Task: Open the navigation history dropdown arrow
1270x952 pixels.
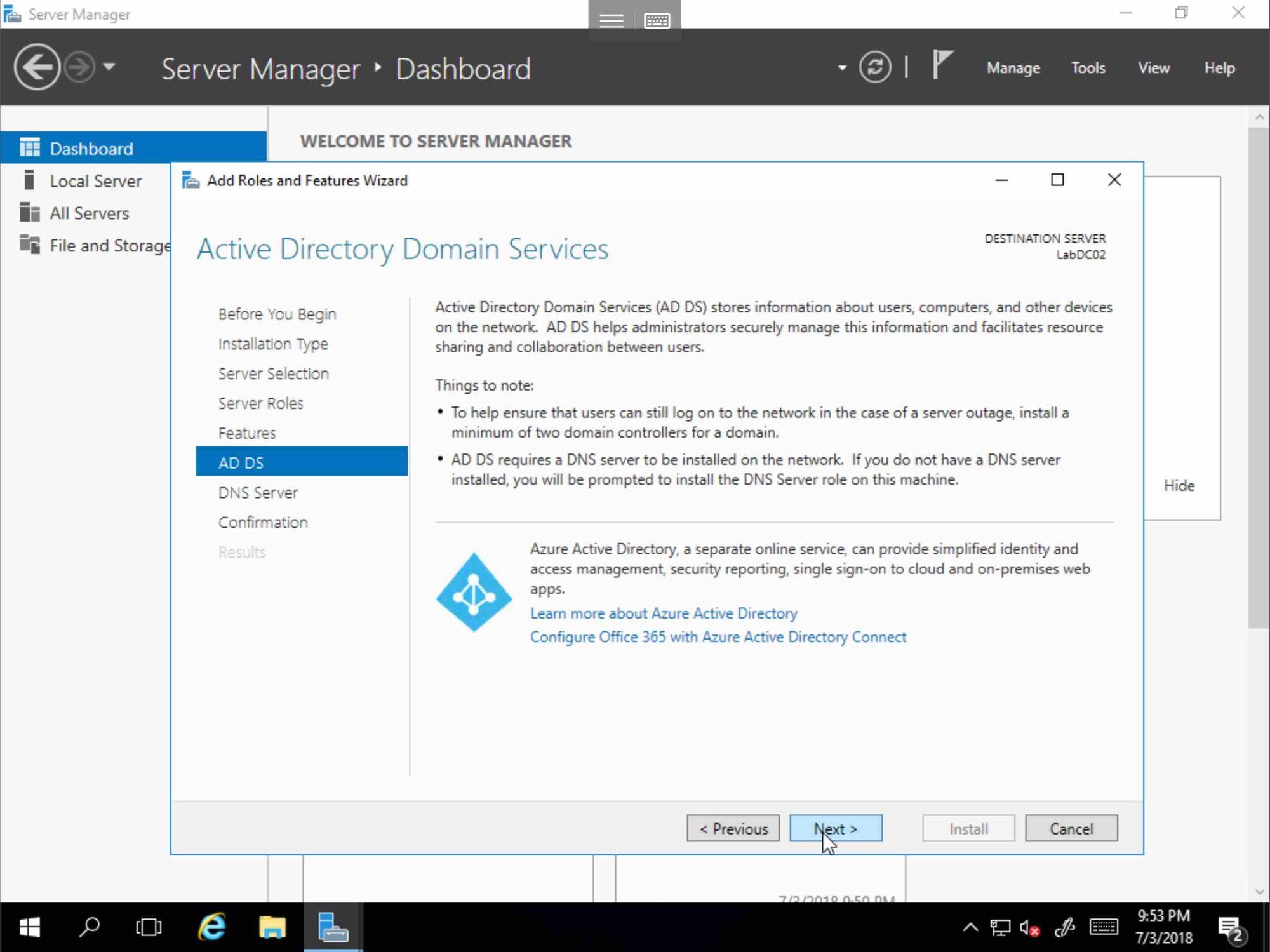Action: click(109, 66)
